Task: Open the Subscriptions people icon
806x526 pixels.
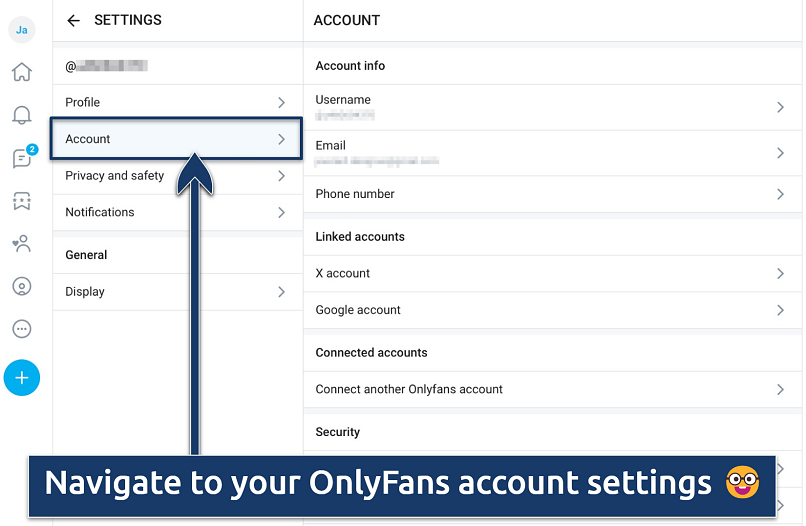Action: tap(21, 243)
